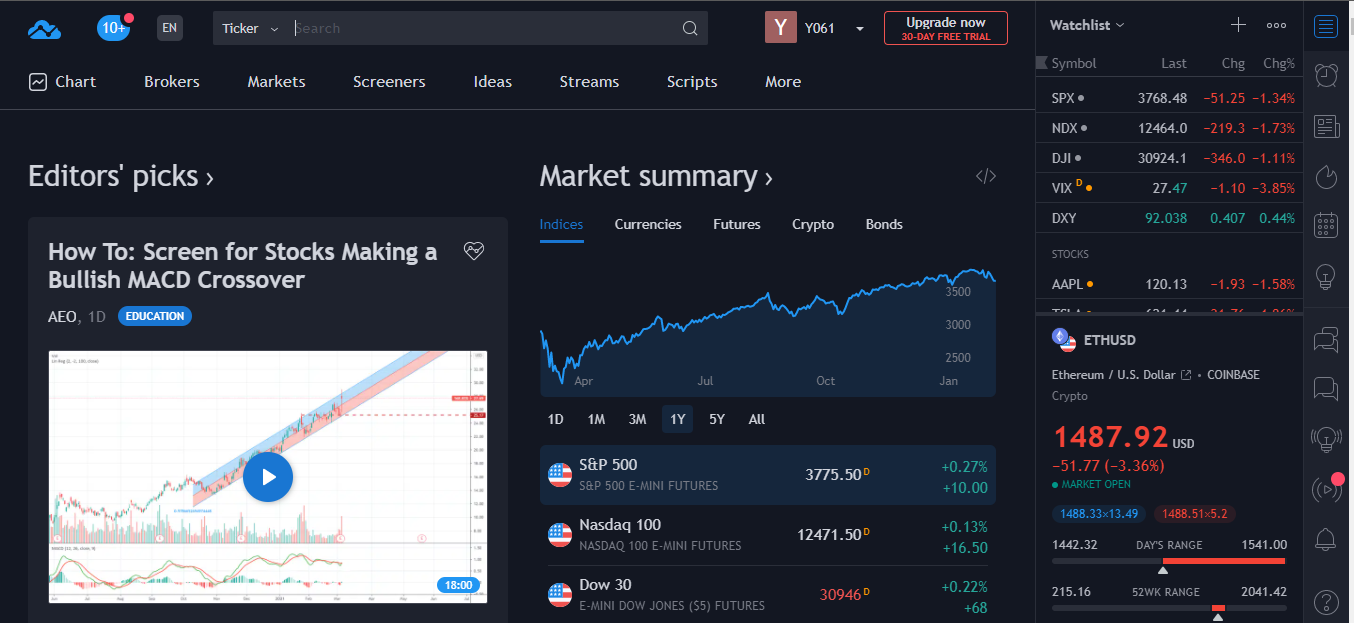Open the Screeners menu
Screen dimensions: 1354x623
[x=389, y=82]
